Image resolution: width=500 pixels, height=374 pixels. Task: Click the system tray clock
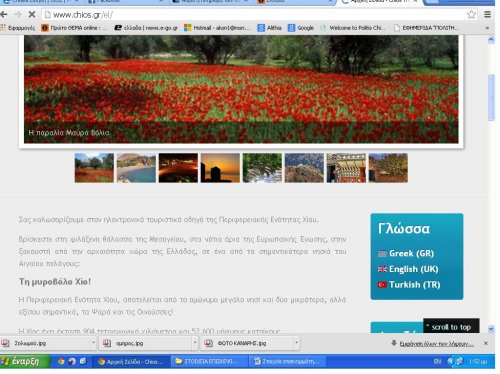point(478,361)
